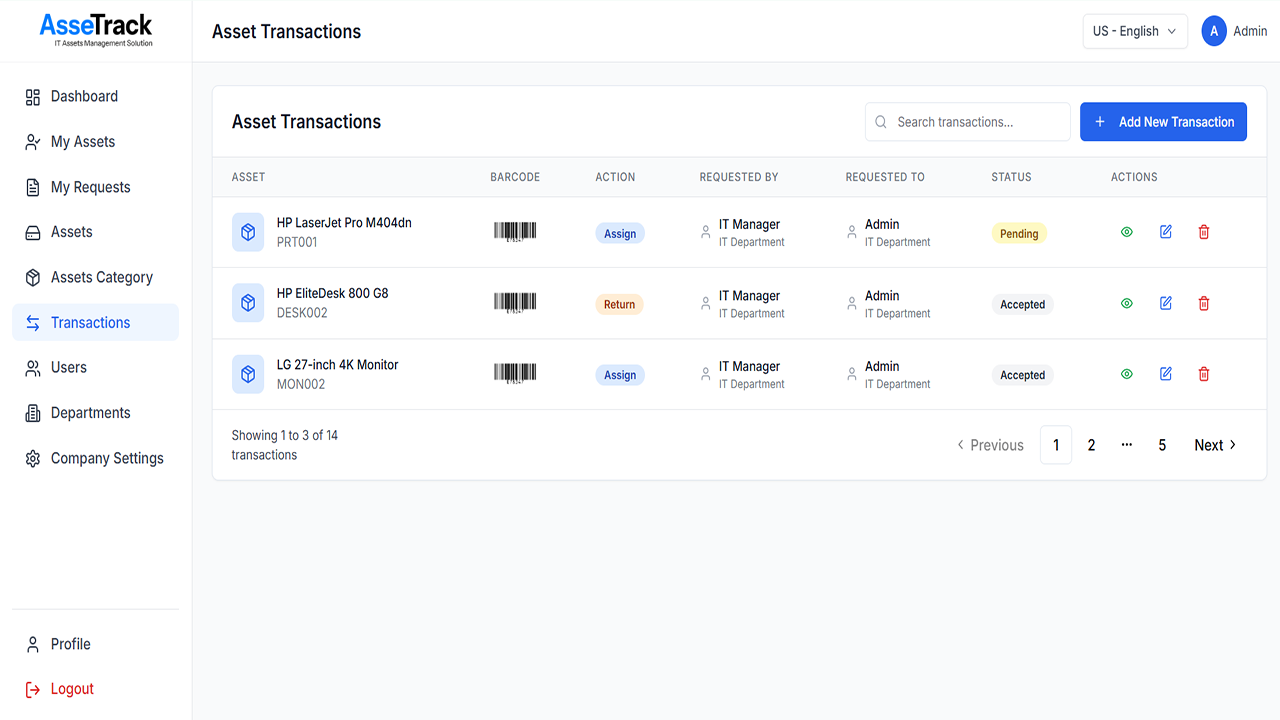Screen dimensions: 1280x720
Task: Click the Admin avatar icon
Action: (1214, 31)
